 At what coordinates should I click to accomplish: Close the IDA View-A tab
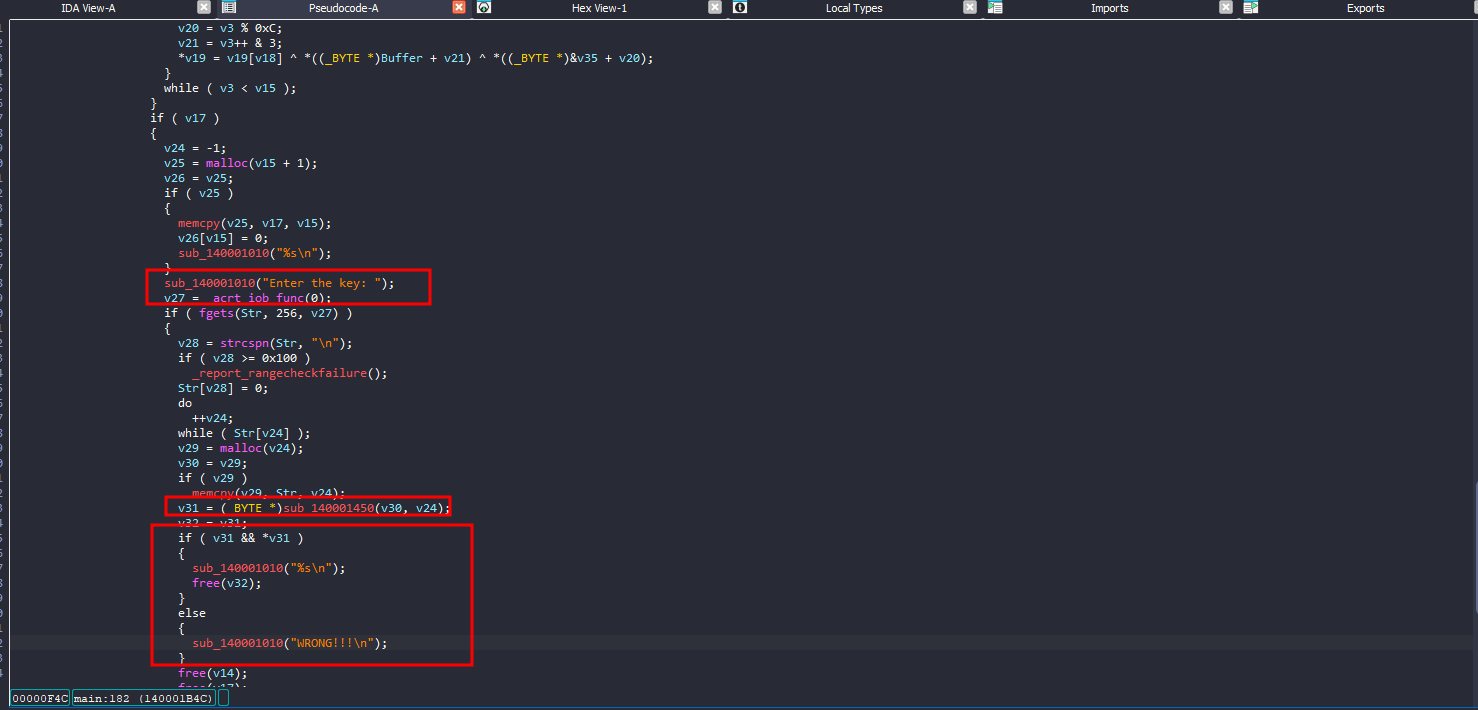tap(204, 8)
